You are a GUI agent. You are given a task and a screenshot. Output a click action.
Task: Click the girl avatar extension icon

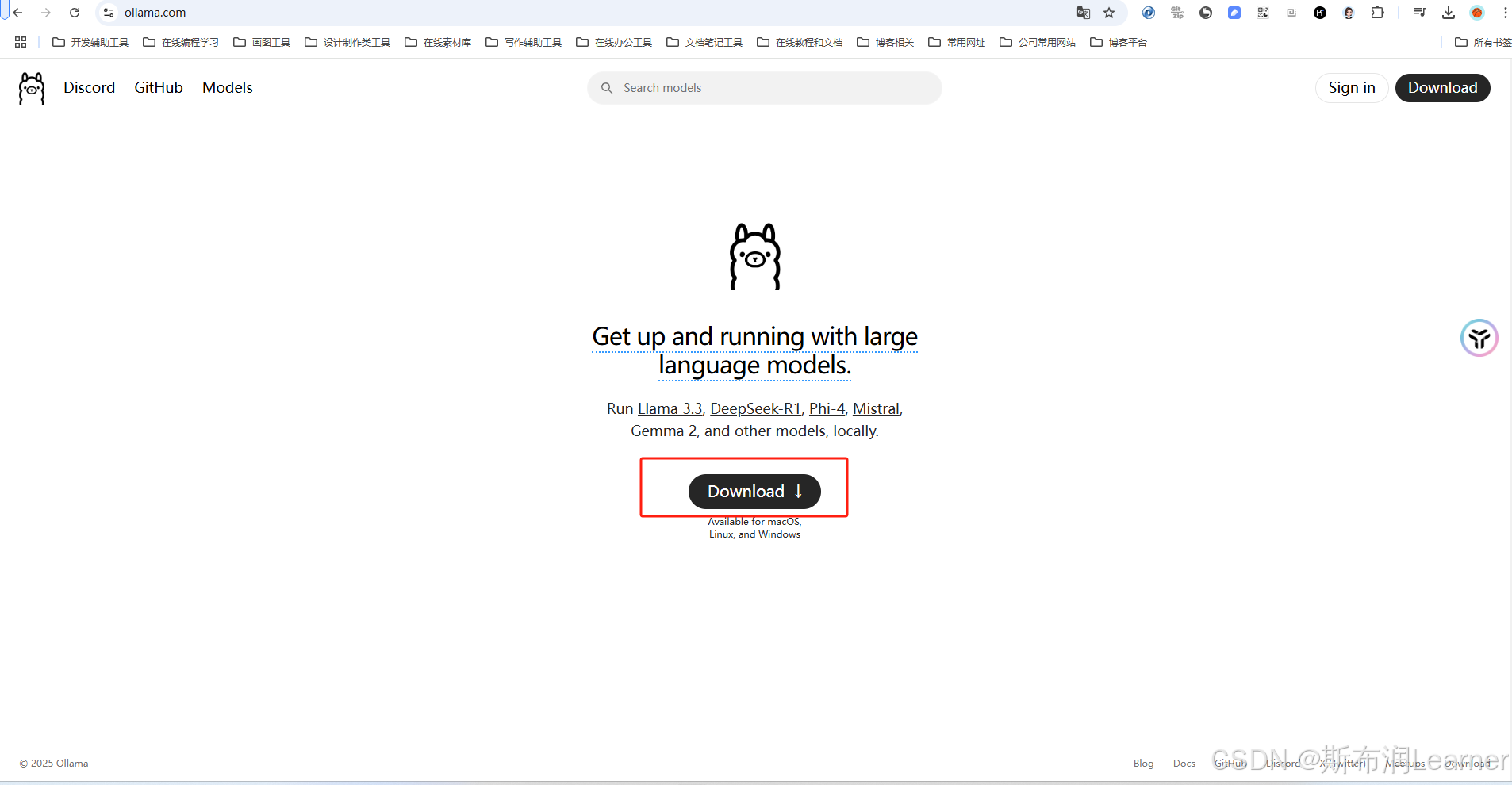(x=1349, y=13)
